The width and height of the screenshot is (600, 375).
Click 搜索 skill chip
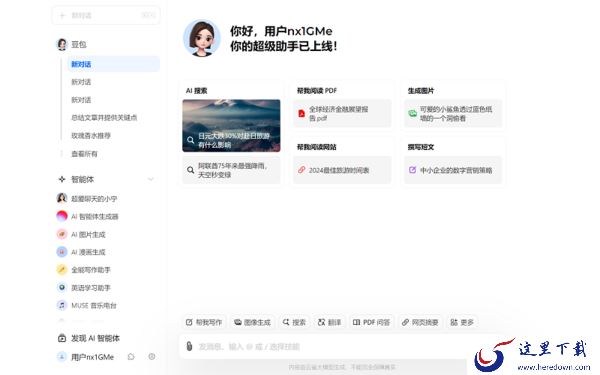pos(294,322)
